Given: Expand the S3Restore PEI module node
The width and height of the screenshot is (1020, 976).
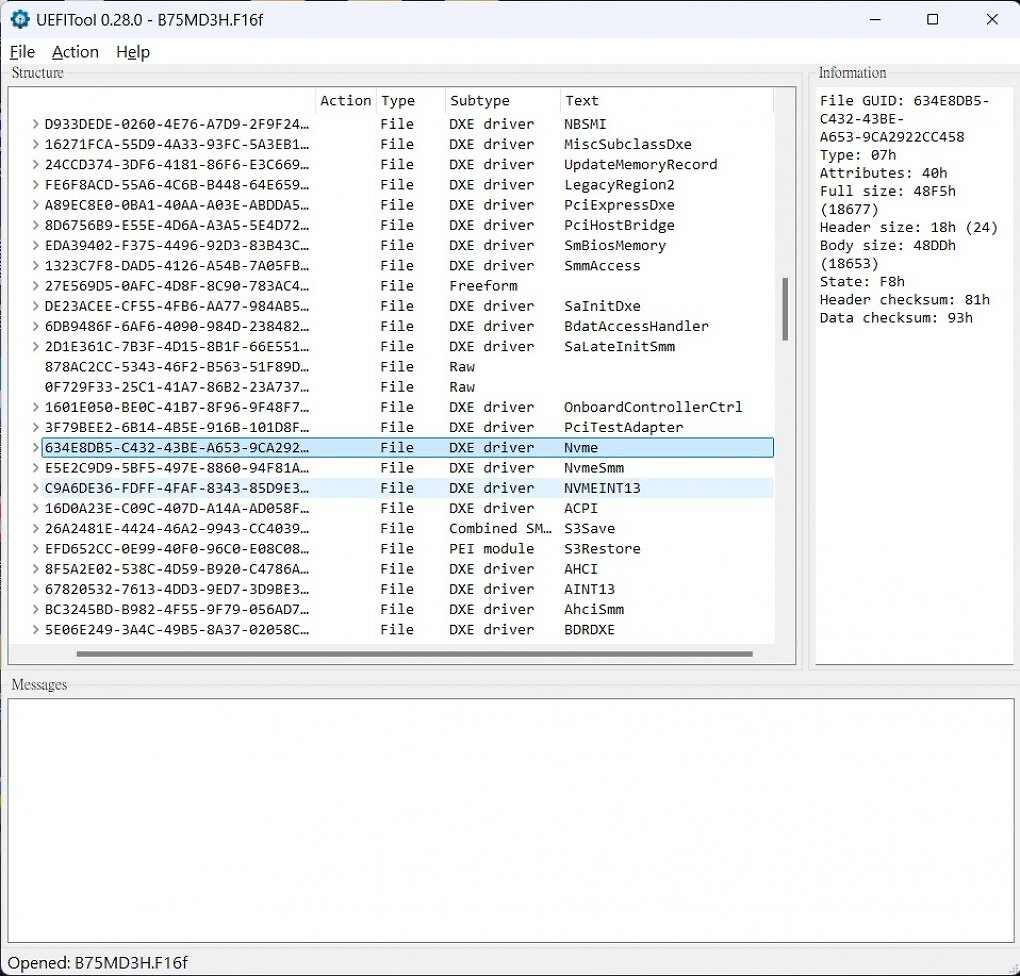Looking at the screenshot, I should 36,549.
